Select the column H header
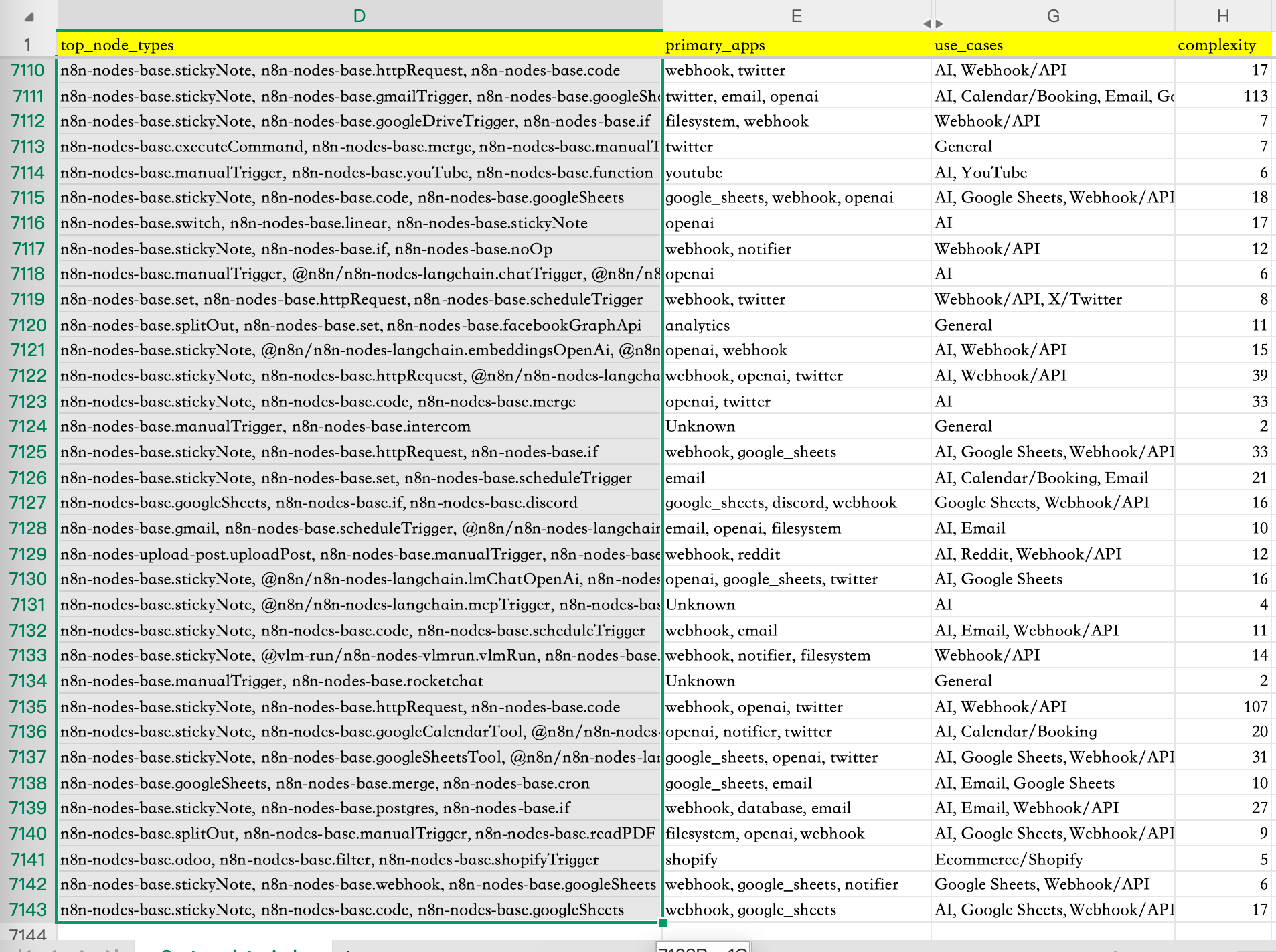Viewport: 1276px width, 952px height. point(1223,15)
